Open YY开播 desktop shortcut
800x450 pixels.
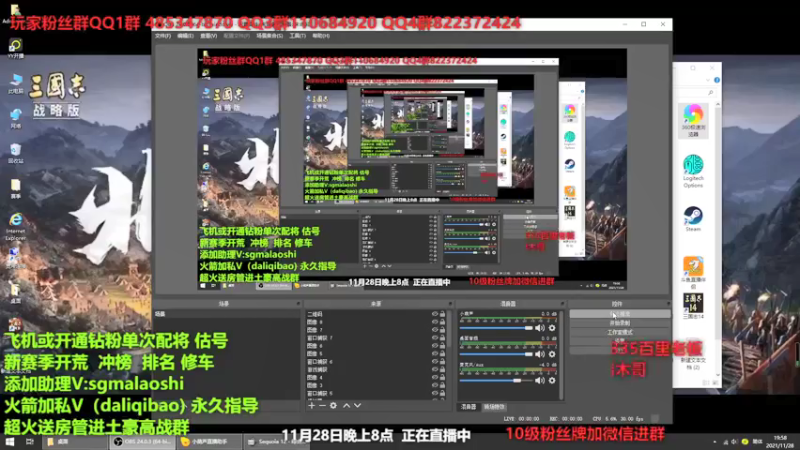click(x=15, y=48)
